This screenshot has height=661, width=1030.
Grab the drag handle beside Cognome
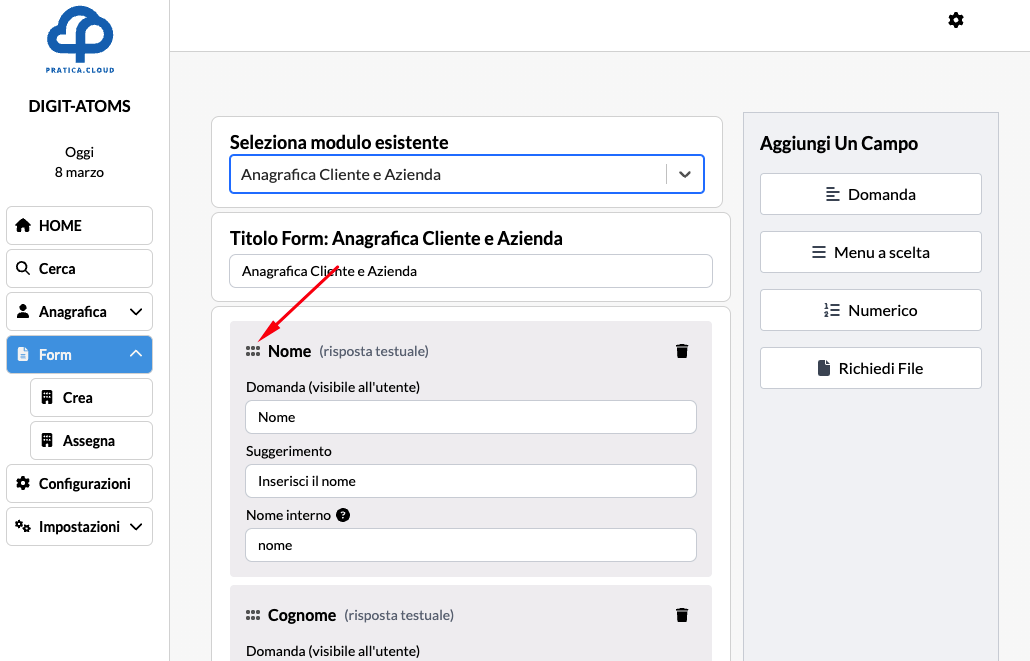(x=253, y=616)
